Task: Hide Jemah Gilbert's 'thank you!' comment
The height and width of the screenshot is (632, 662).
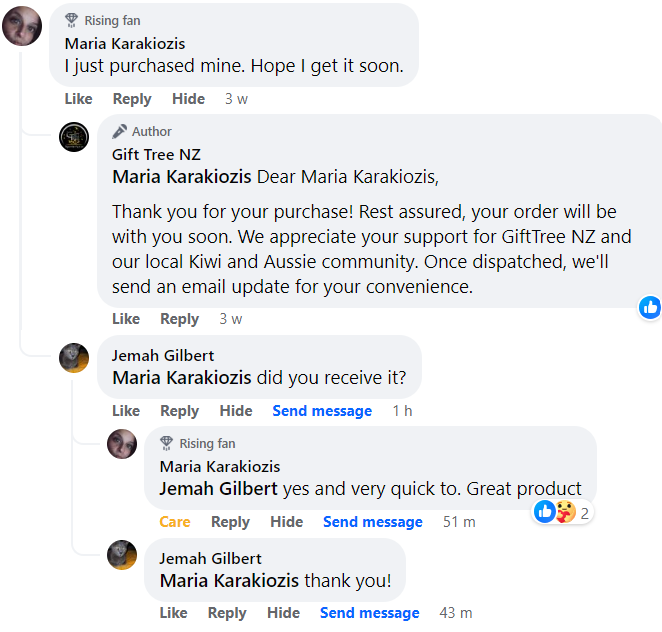Action: click(283, 613)
